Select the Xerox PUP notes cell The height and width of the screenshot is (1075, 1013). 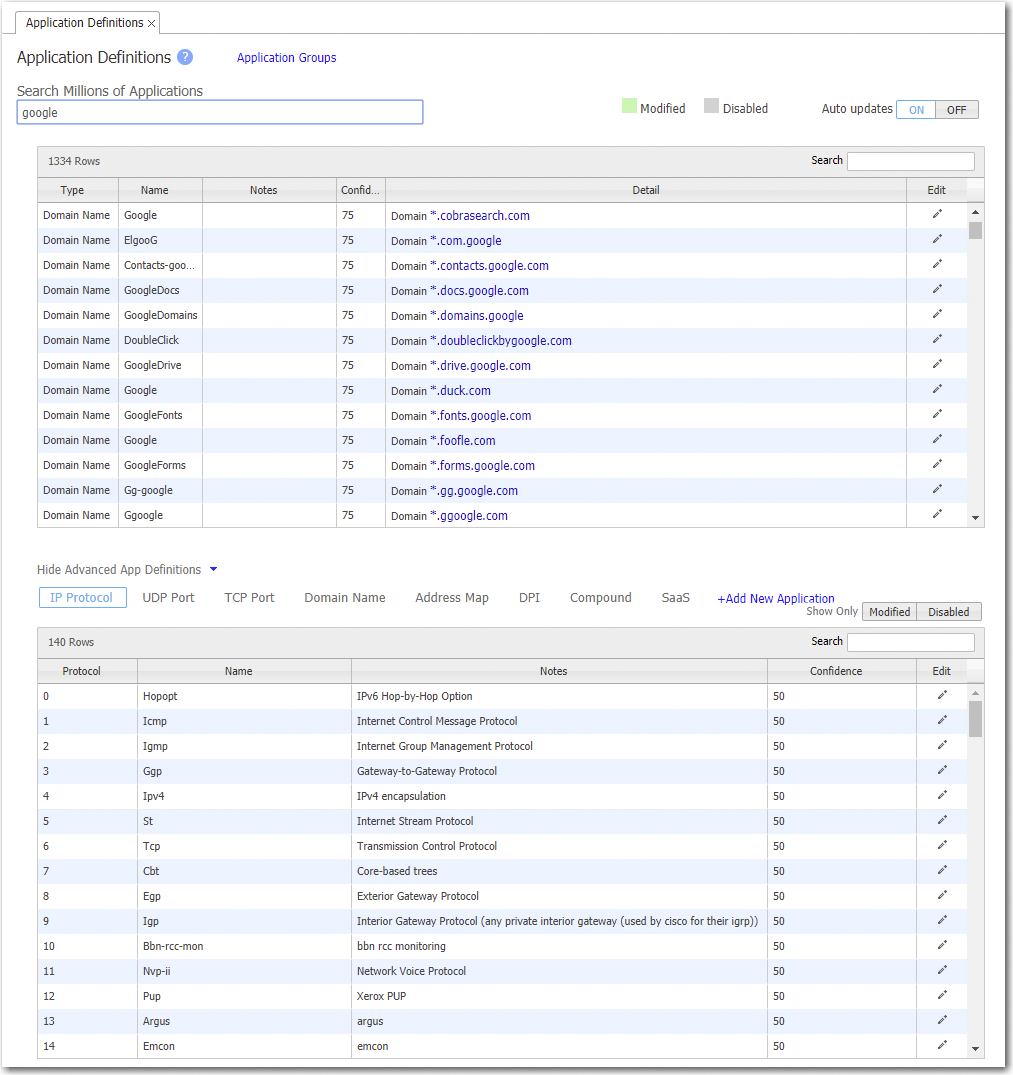559,995
